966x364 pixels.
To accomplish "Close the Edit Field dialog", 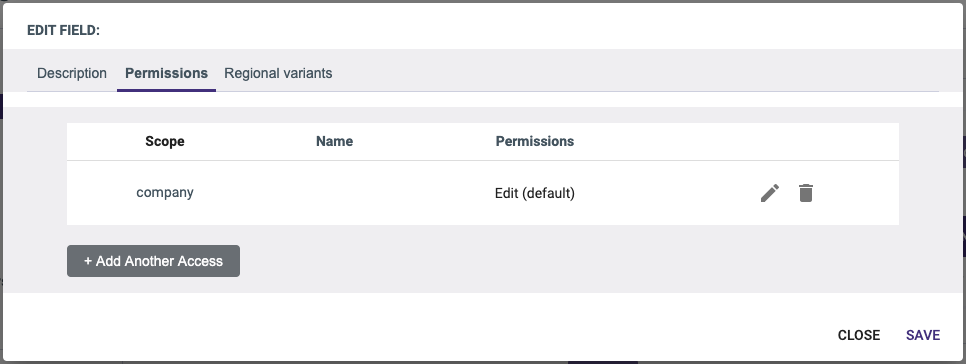I will coord(858,335).
